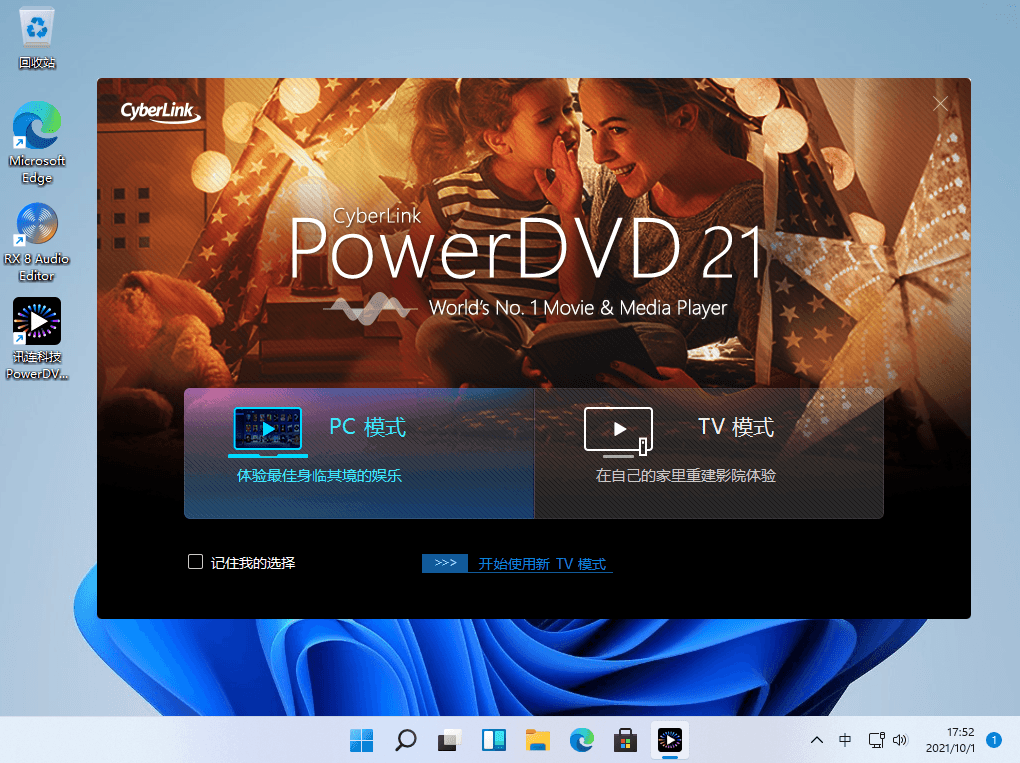Click the text 在自己的家里重建影院体验
The height and width of the screenshot is (763, 1020).
click(x=686, y=475)
